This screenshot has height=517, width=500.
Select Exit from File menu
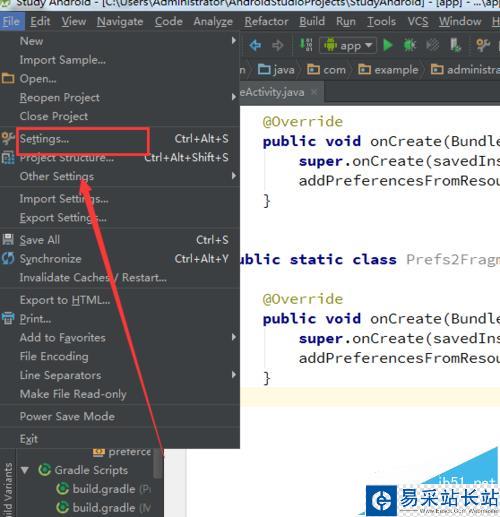click(120, 439)
